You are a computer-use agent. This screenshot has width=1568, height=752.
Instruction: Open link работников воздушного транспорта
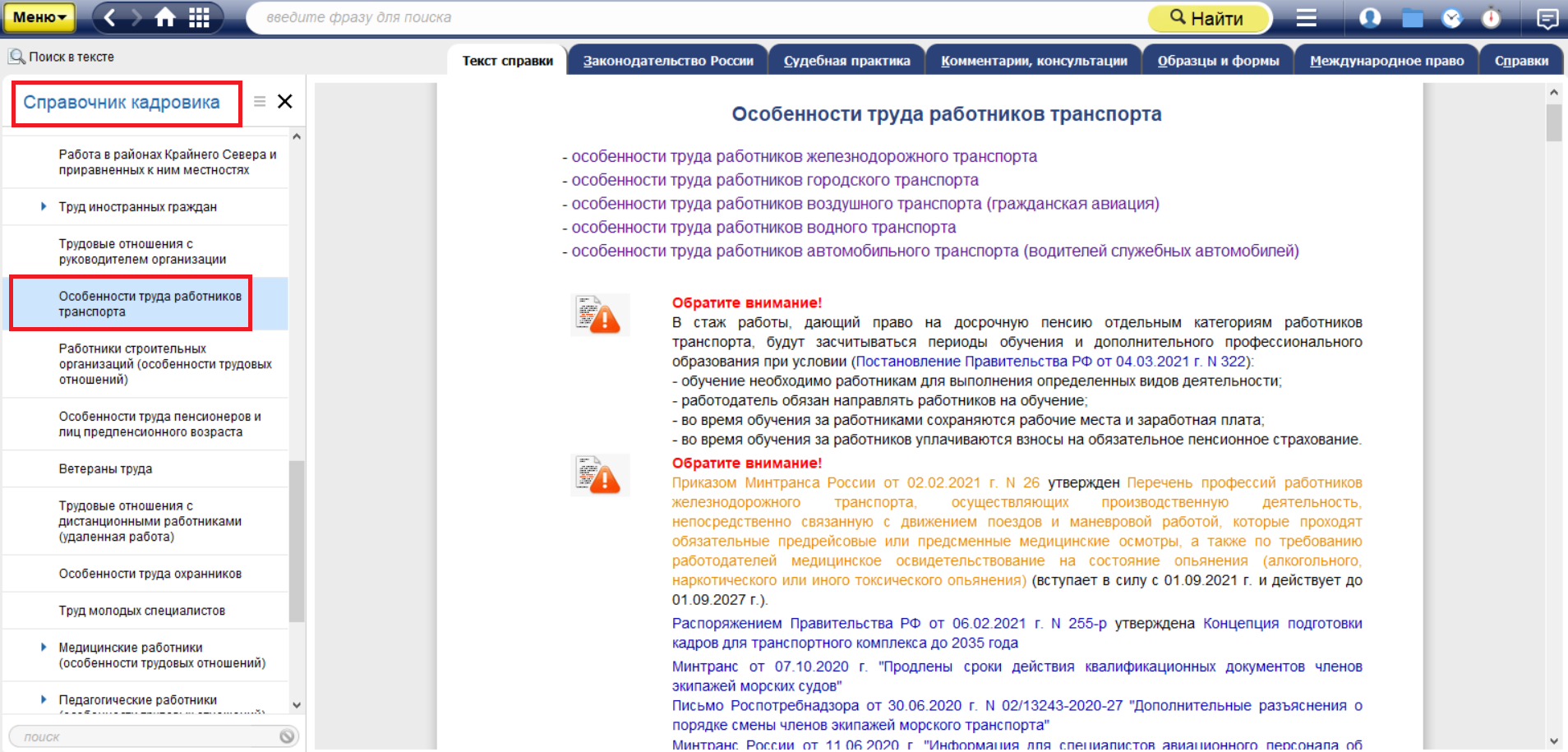[x=865, y=204]
